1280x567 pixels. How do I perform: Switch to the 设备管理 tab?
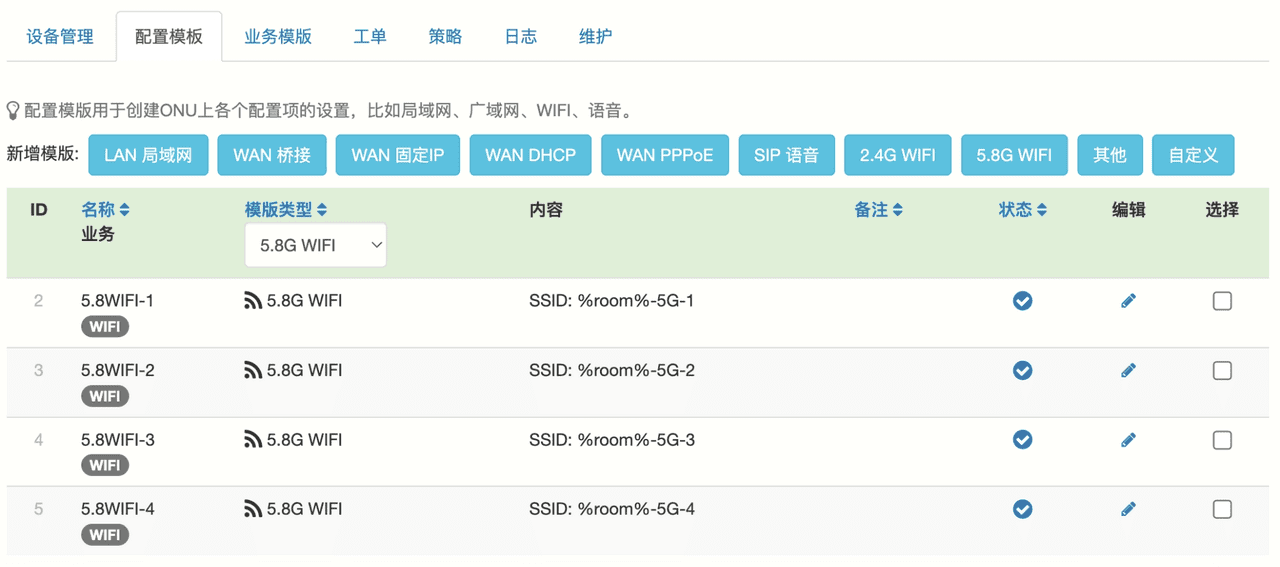pos(60,37)
